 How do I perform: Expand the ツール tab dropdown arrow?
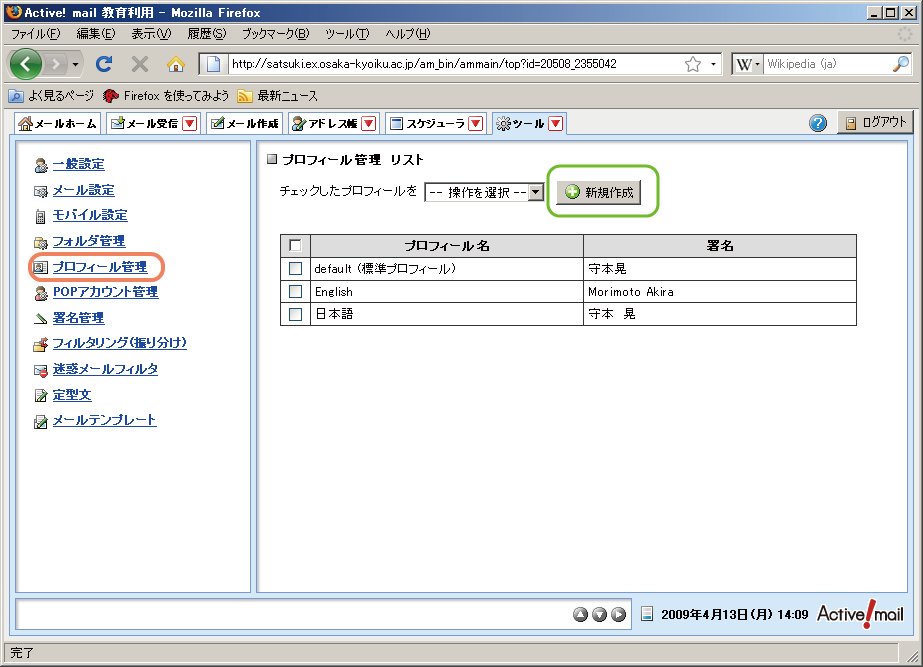point(556,124)
